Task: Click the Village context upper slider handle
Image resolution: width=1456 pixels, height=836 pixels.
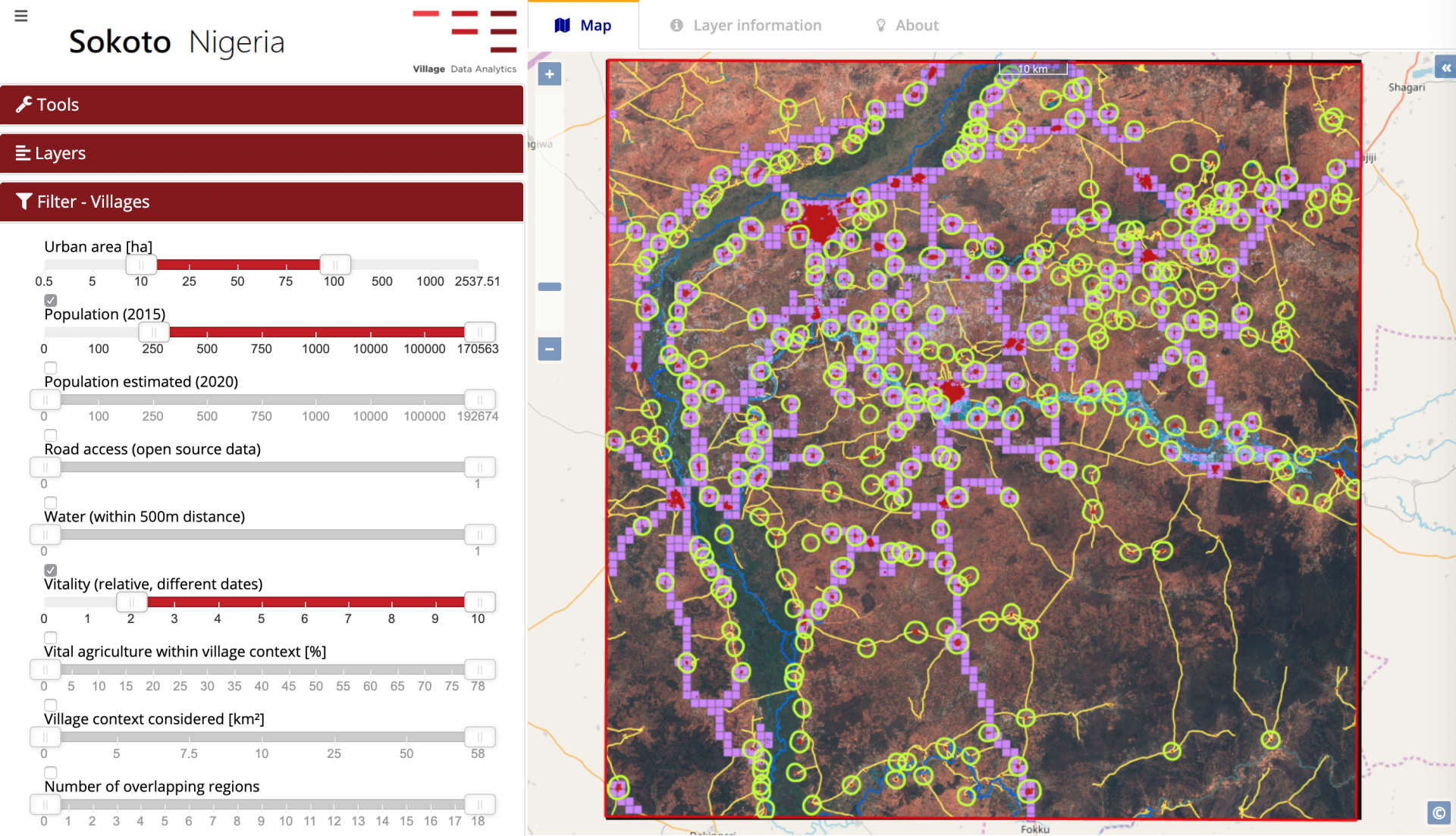Action: pos(480,737)
